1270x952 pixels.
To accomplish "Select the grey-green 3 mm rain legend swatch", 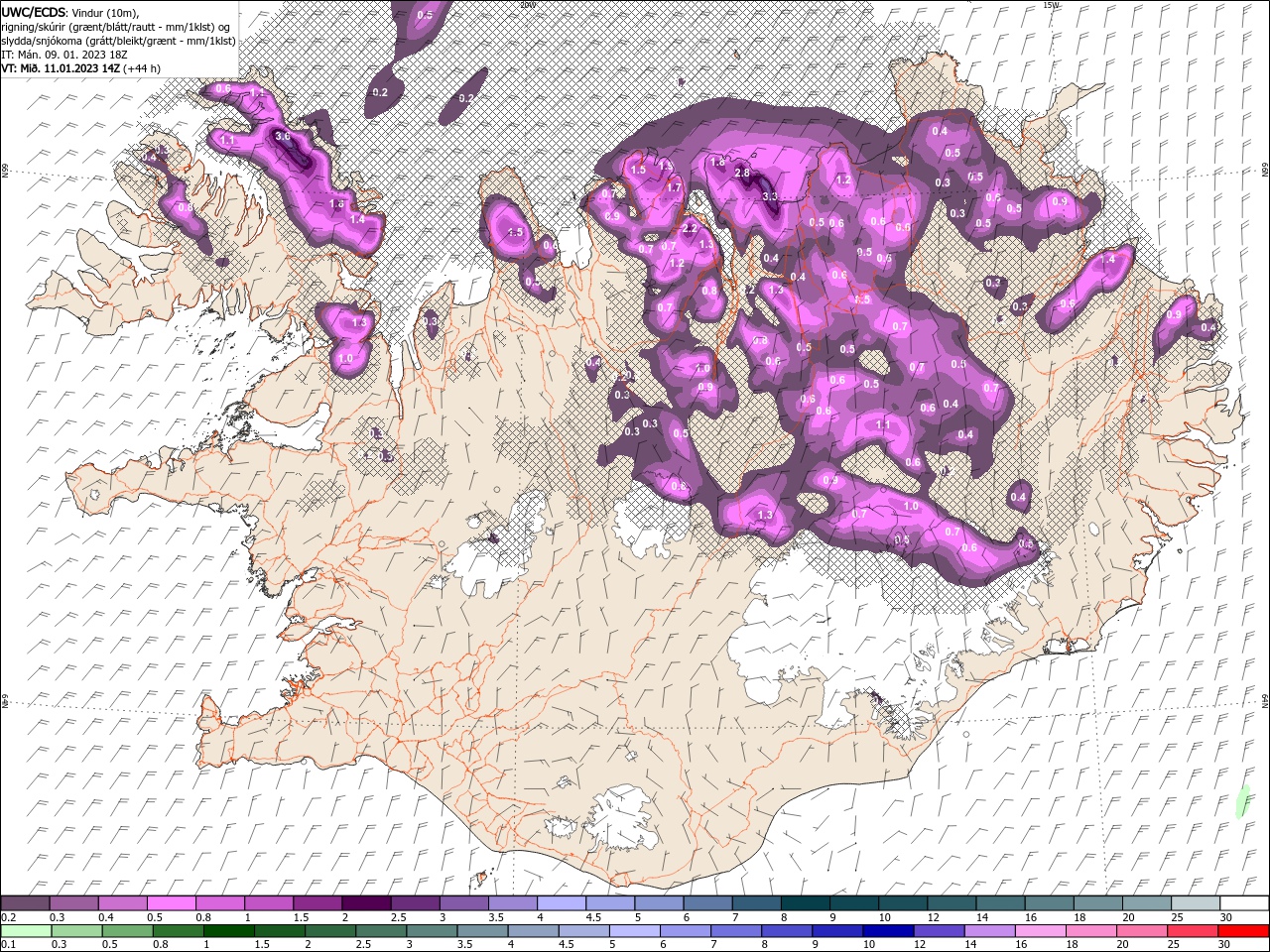I will point(431,931).
